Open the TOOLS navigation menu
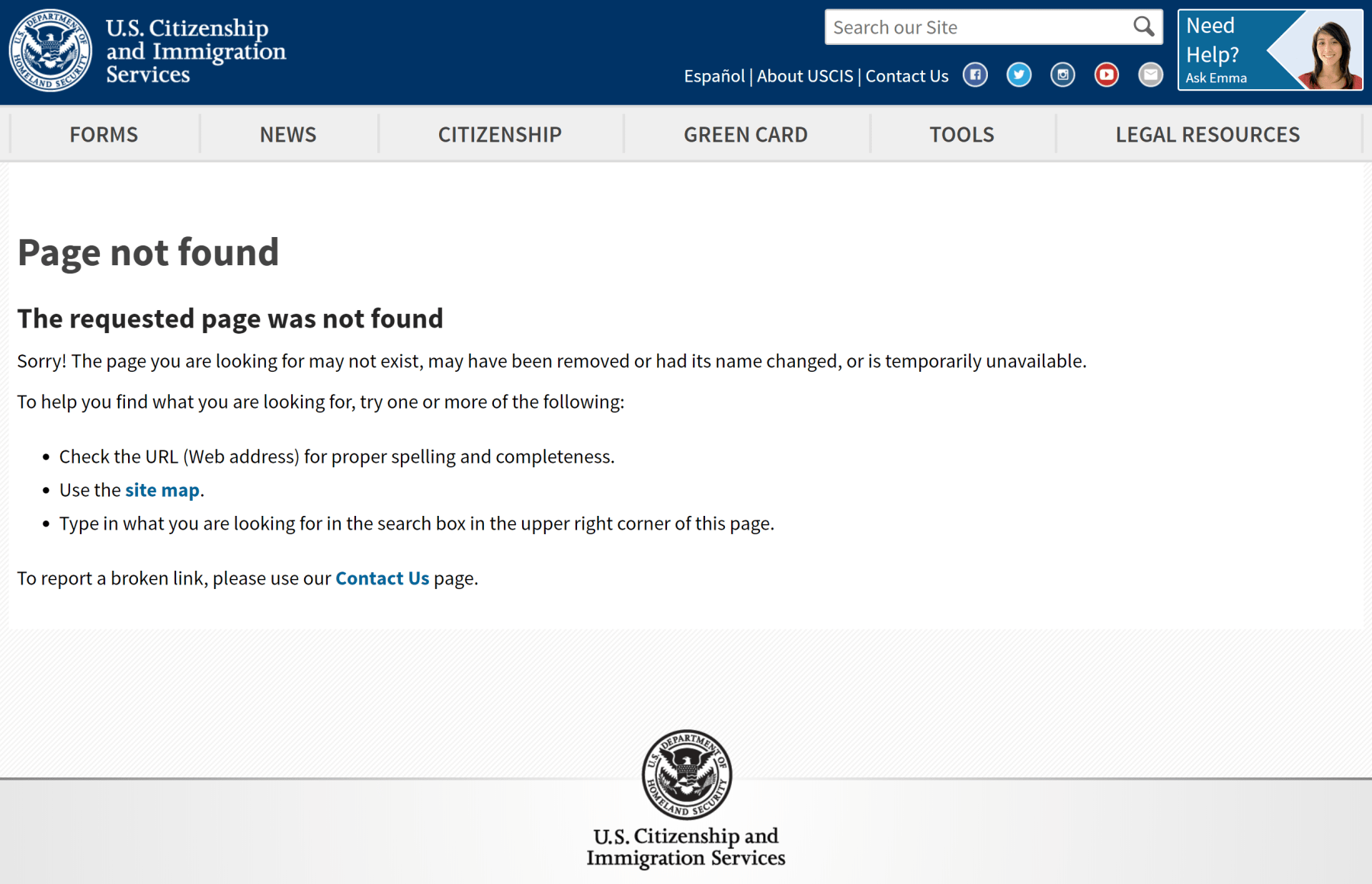This screenshot has height=884, width=1372. (x=961, y=135)
